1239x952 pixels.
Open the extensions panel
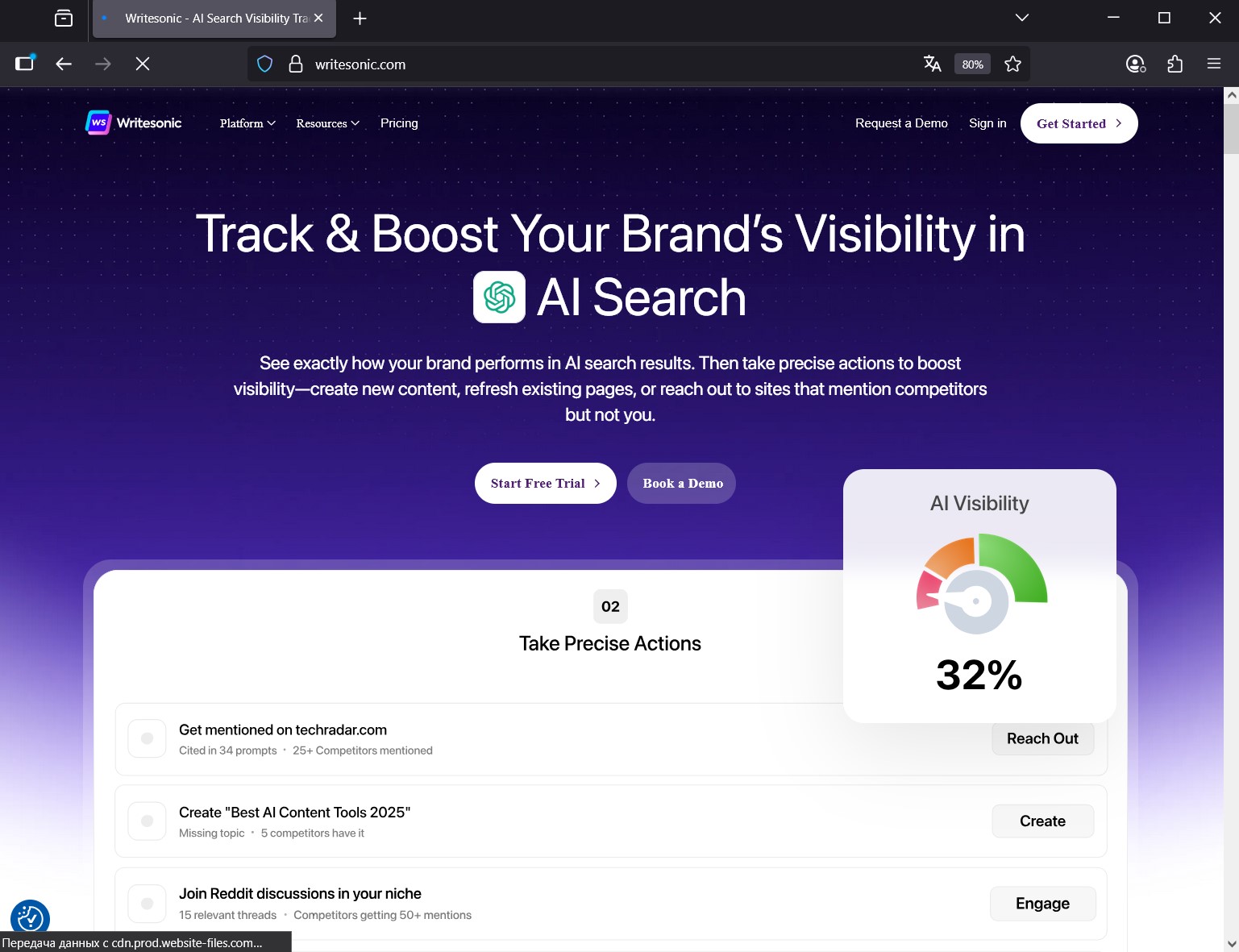1175,64
